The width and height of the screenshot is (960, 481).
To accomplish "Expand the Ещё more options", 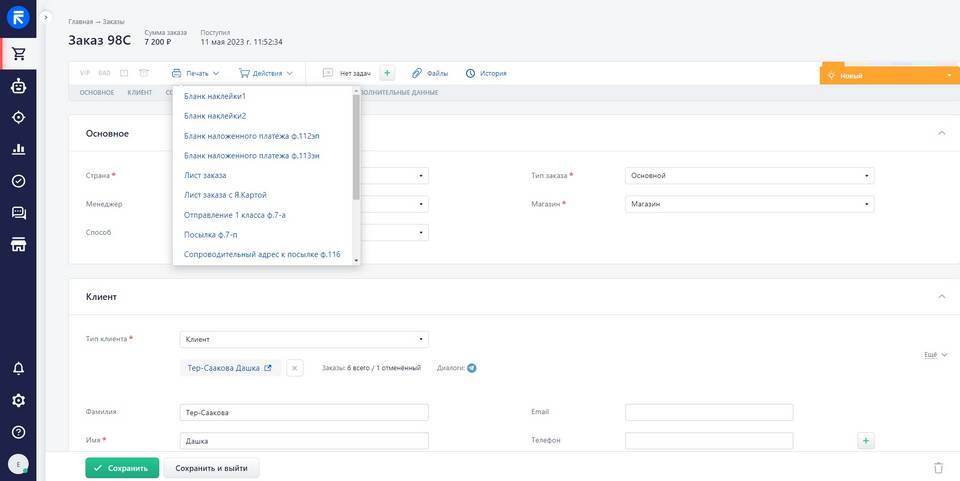I will (x=936, y=355).
